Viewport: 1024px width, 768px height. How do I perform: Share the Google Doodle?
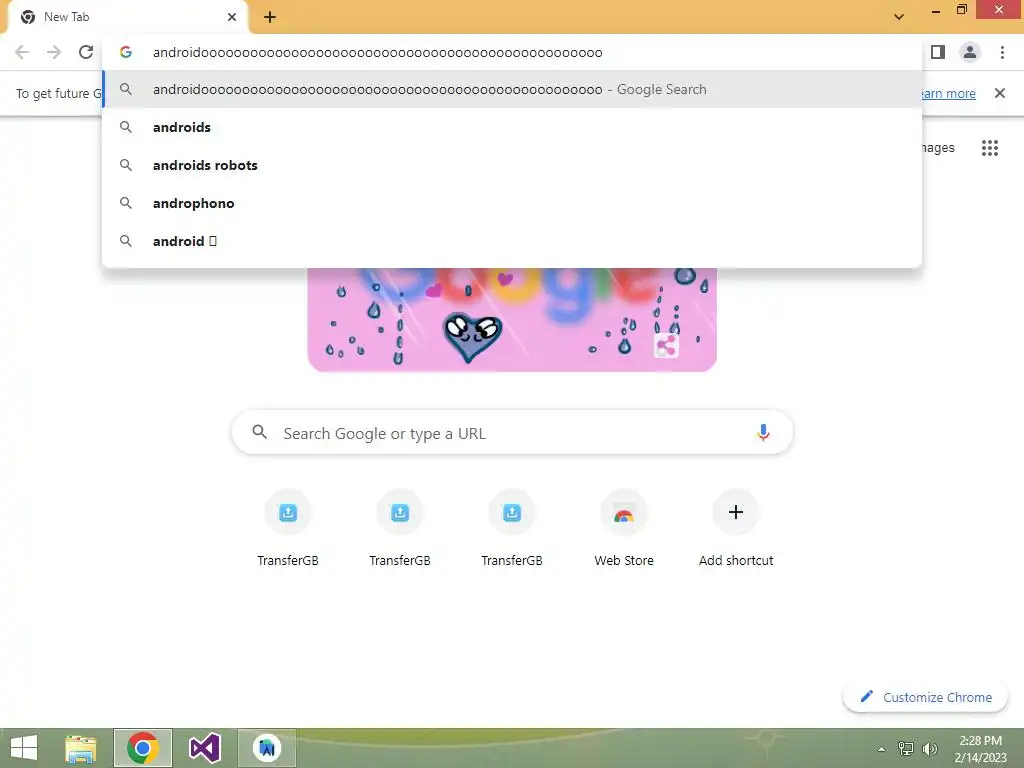pyautogui.click(x=665, y=345)
